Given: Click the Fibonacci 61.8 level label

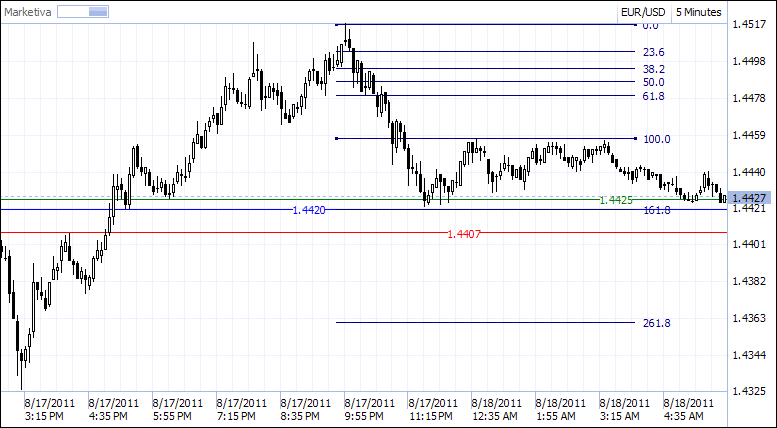Looking at the screenshot, I should (x=654, y=97).
